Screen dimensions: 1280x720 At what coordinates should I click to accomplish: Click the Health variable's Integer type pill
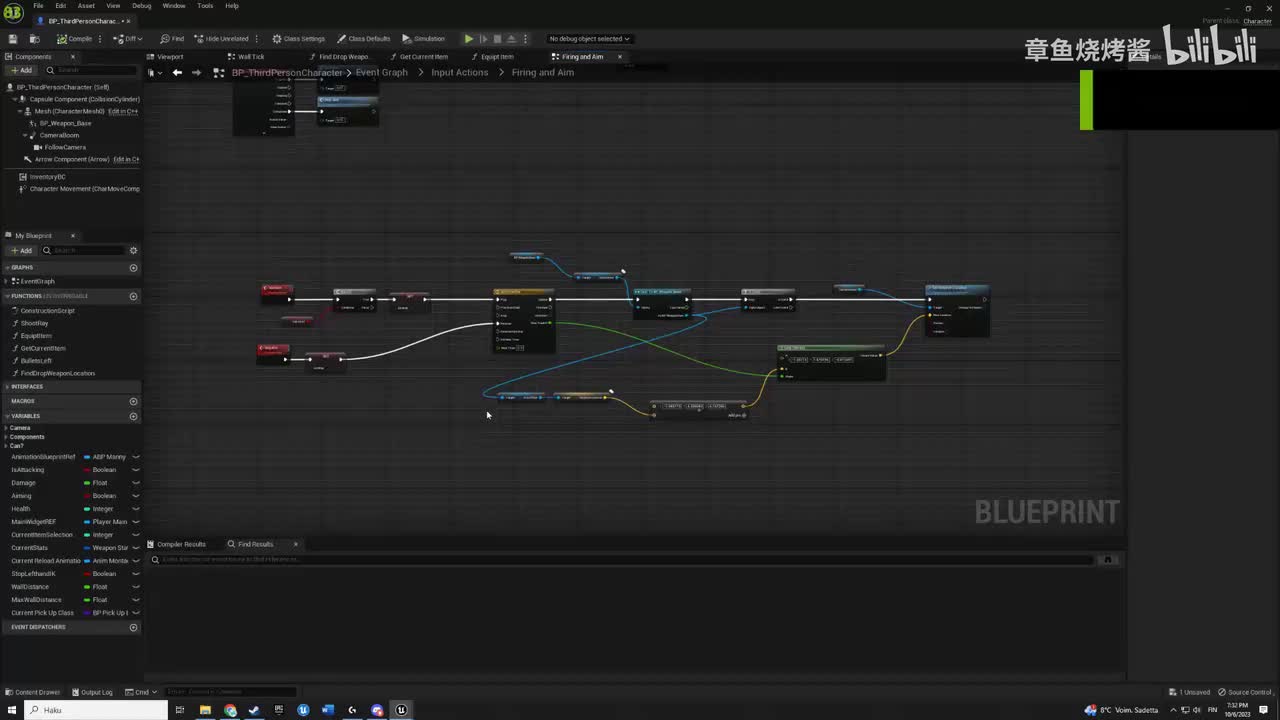coord(99,509)
